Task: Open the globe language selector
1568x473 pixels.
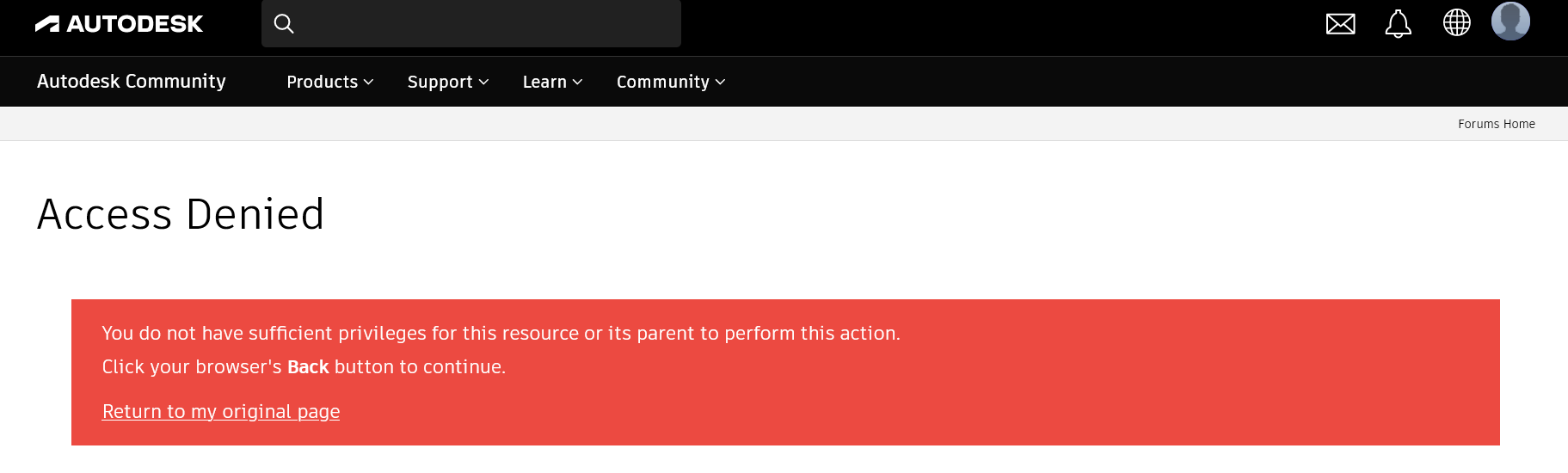Action: [1456, 23]
